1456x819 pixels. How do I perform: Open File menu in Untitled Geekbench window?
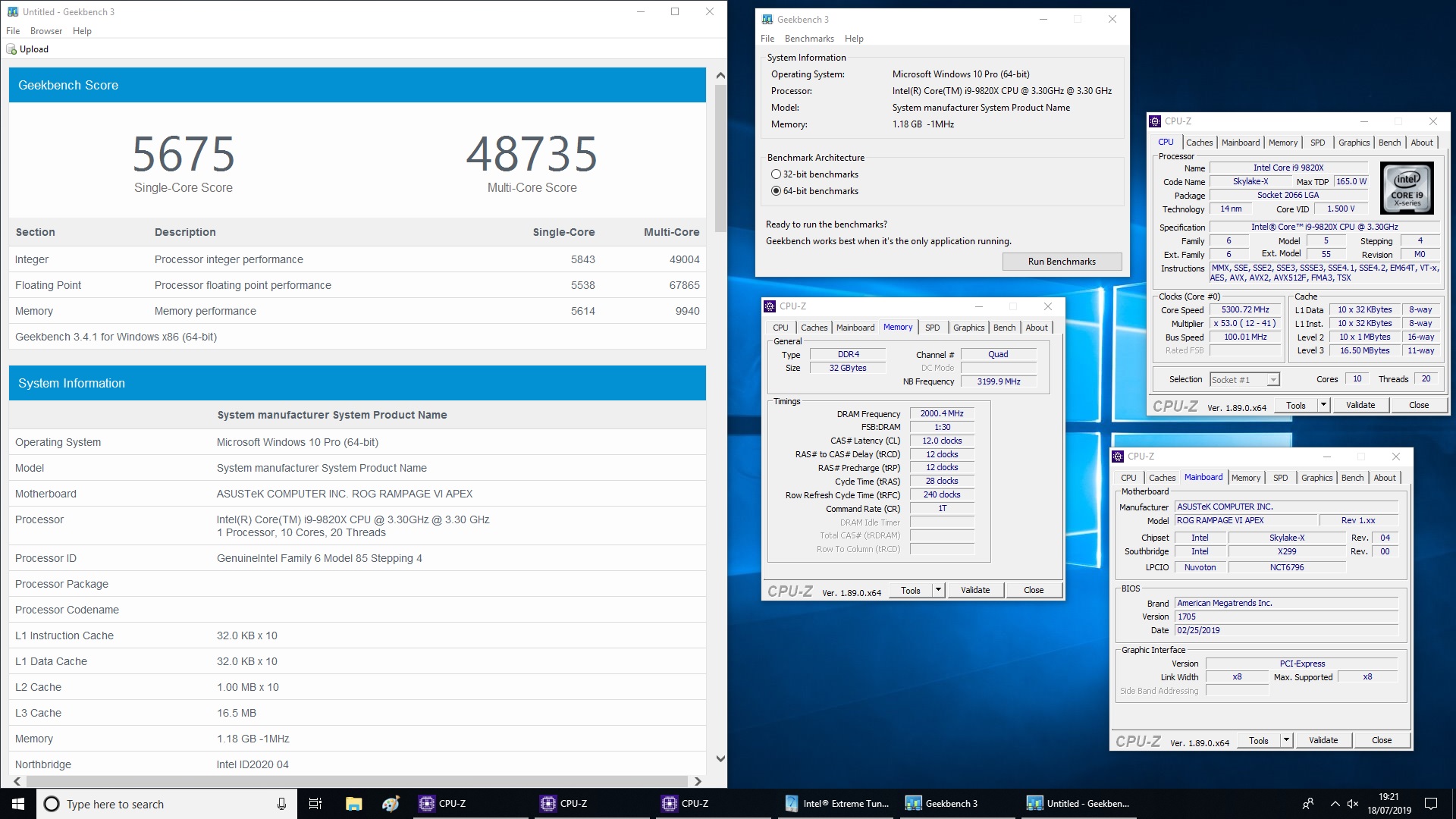pyautogui.click(x=13, y=31)
